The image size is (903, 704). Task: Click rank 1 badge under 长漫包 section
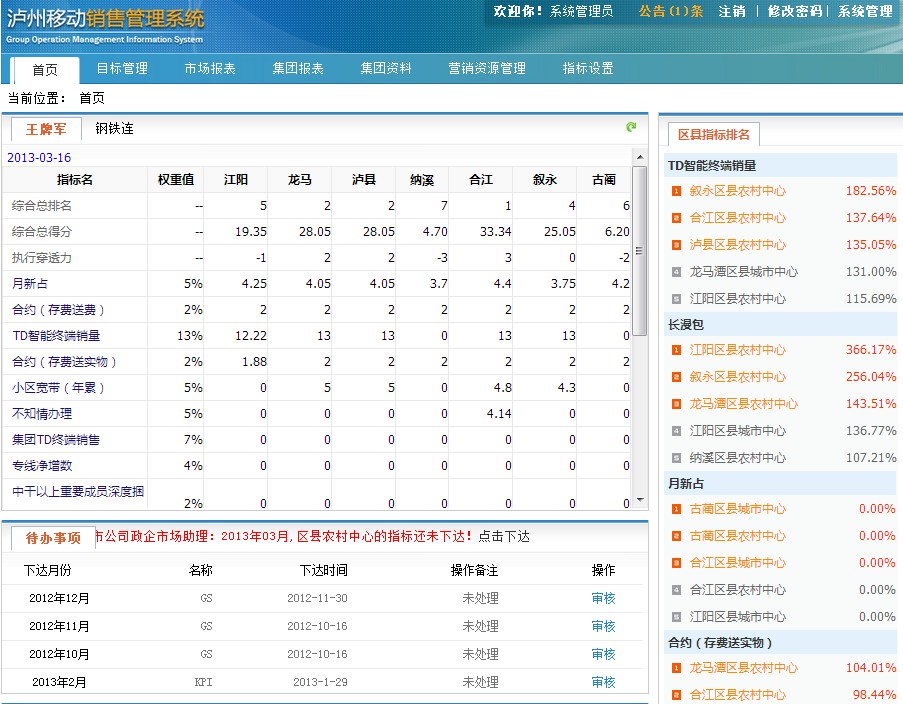(x=676, y=351)
